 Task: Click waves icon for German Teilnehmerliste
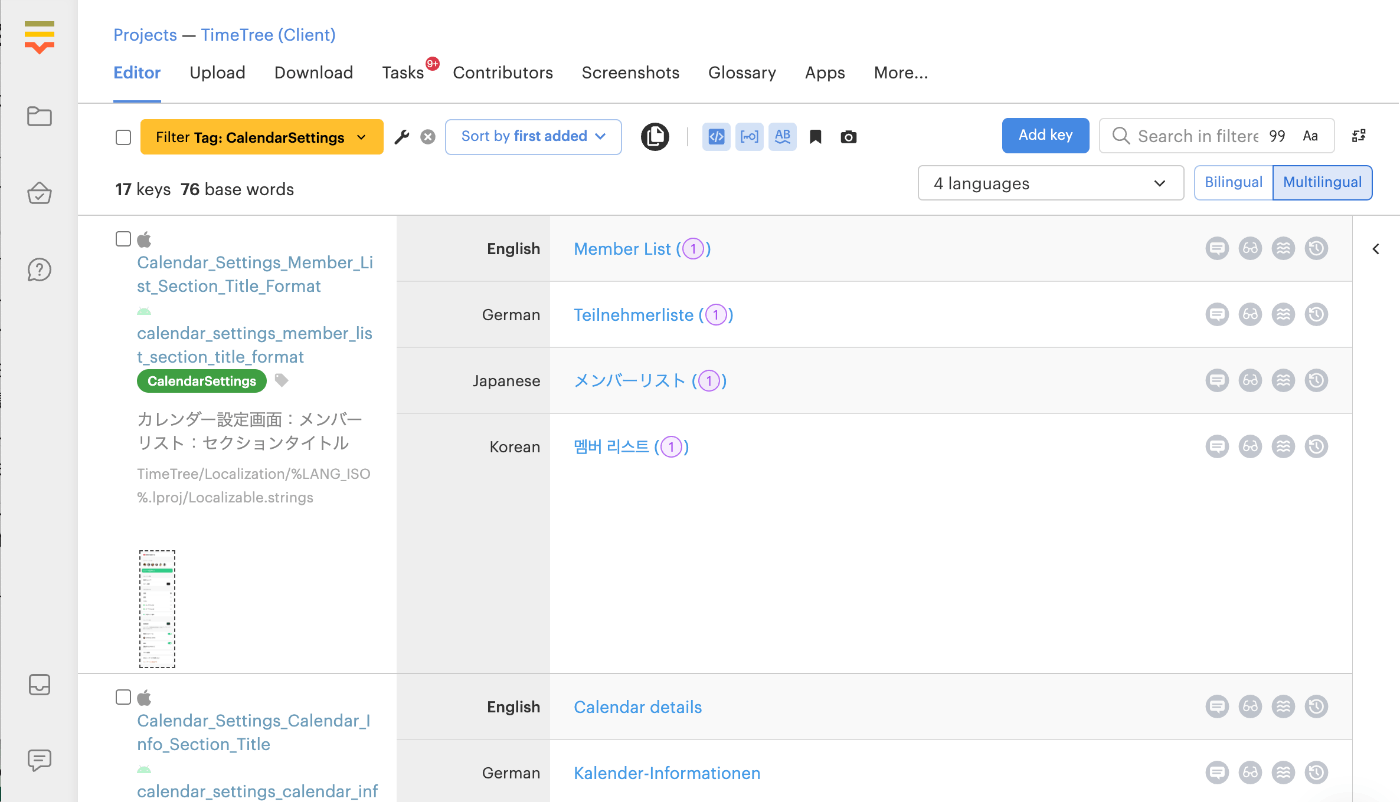click(1284, 315)
